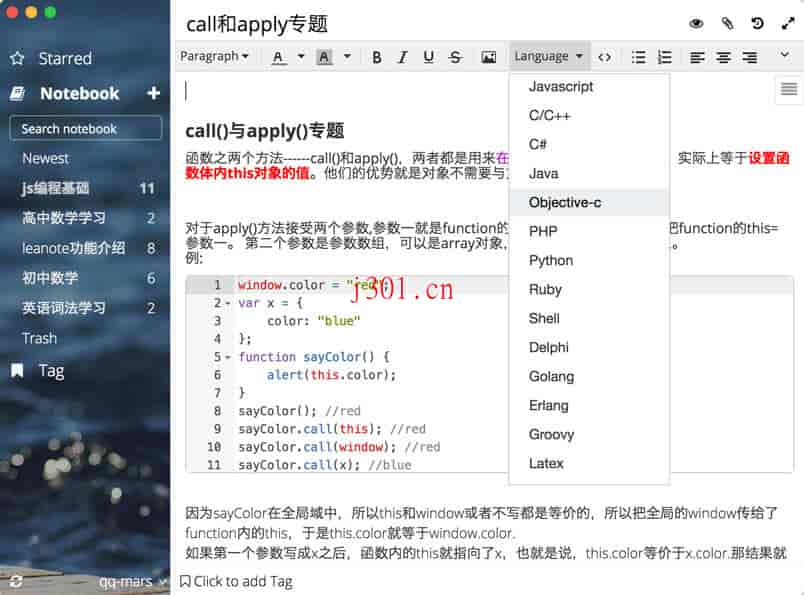
Task: Expand the toolbar overflow chevron
Action: pos(786,57)
